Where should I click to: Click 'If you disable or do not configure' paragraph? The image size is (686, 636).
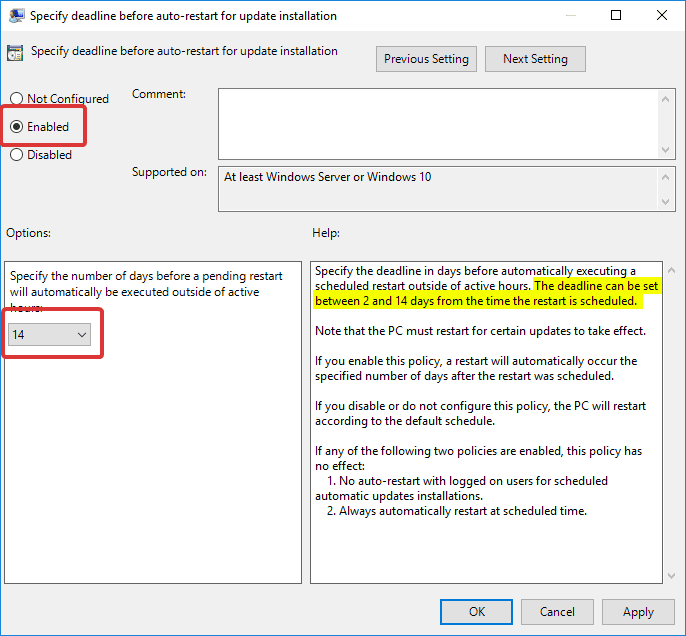coord(480,413)
